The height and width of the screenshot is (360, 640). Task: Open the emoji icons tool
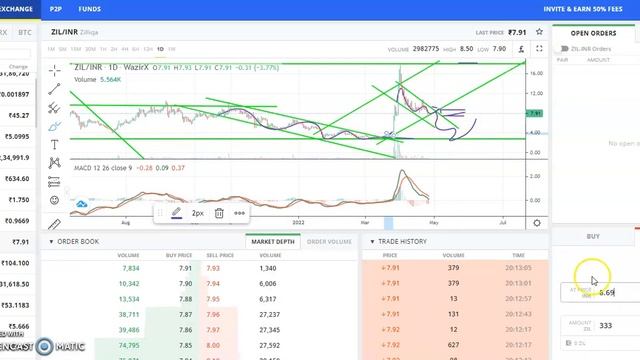[x=54, y=200]
